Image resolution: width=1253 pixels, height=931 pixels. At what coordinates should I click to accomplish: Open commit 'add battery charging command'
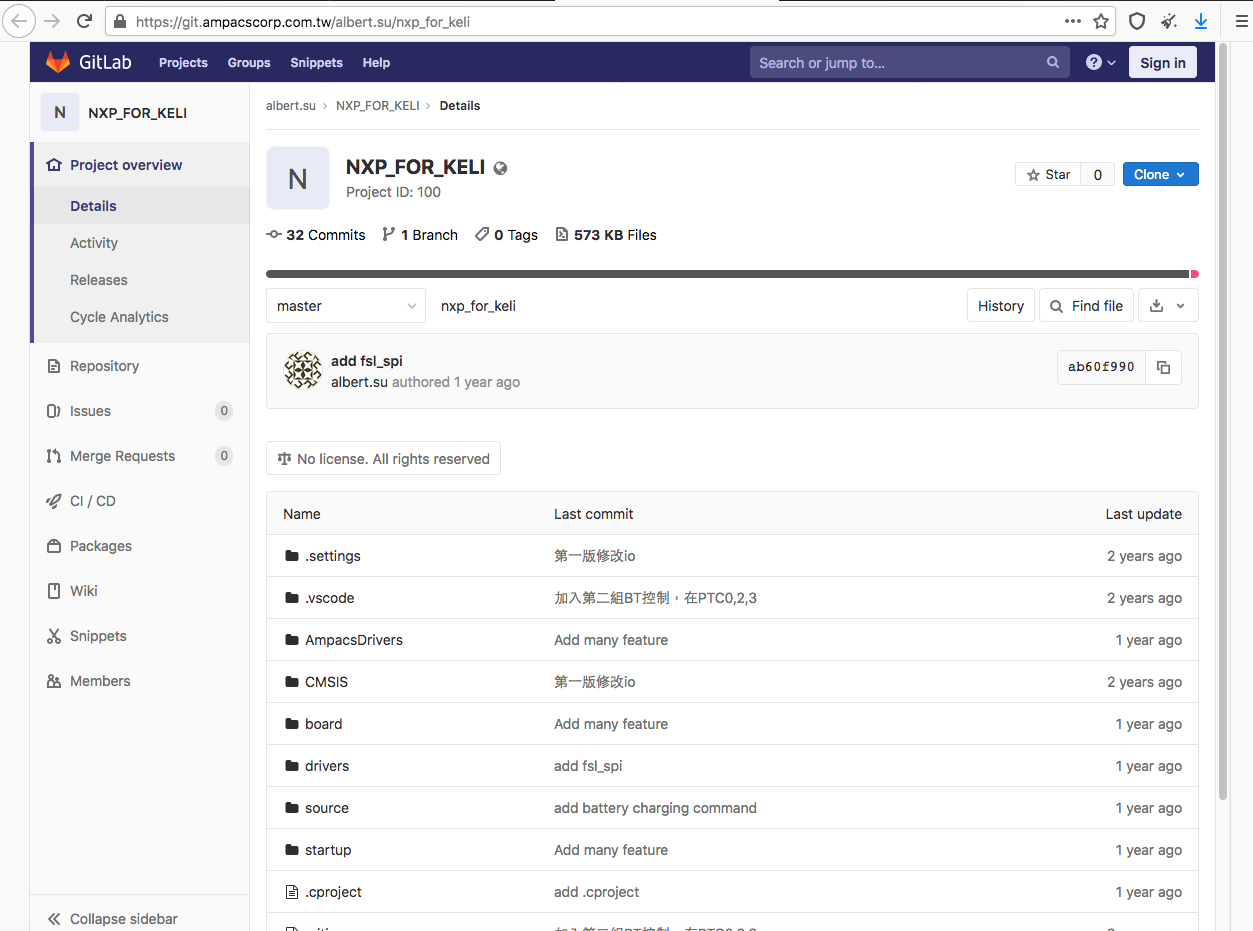655,808
